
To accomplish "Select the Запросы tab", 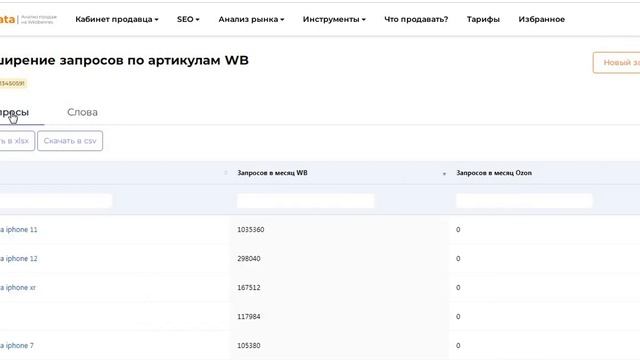I will click(15, 112).
